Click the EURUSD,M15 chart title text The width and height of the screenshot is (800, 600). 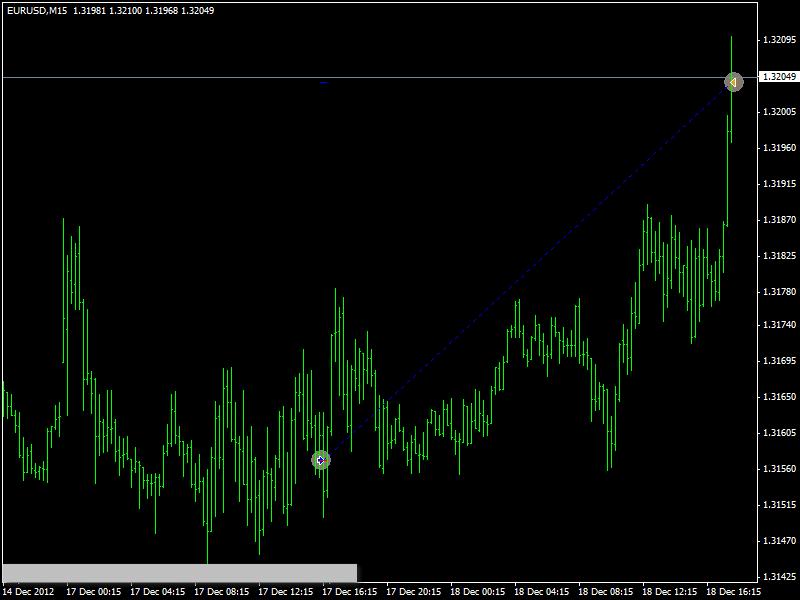pos(37,10)
